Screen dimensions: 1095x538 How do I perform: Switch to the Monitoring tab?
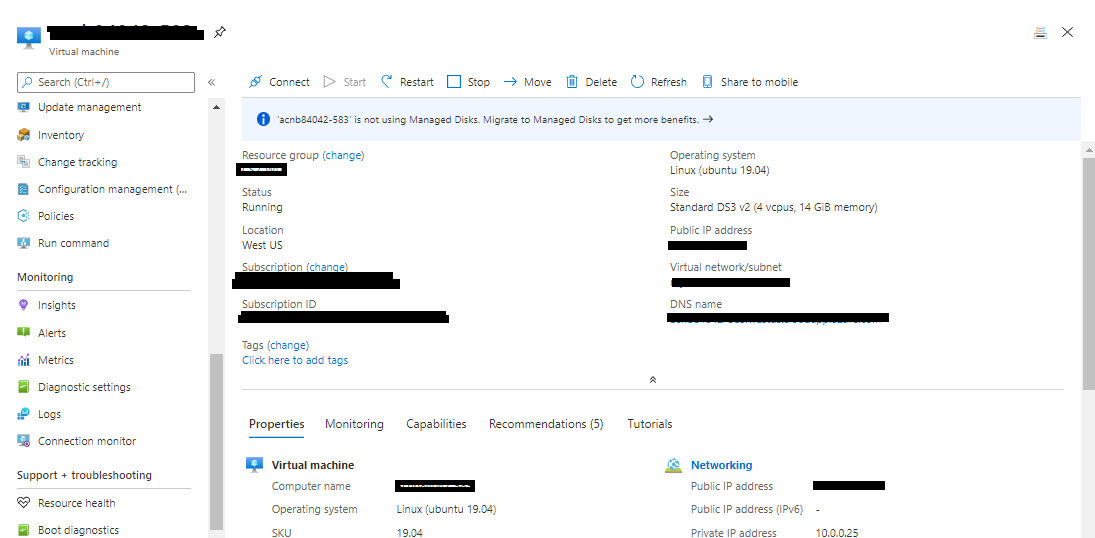click(x=354, y=424)
